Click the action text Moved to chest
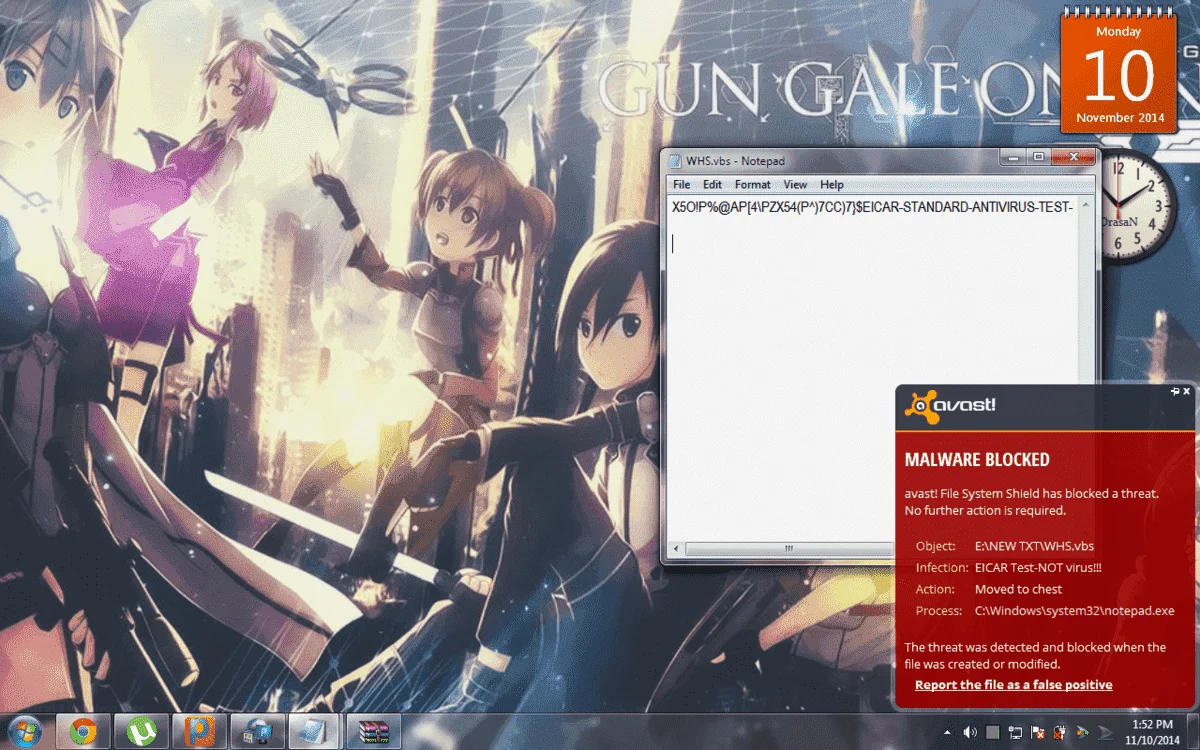This screenshot has height=750, width=1200. click(x=1018, y=590)
